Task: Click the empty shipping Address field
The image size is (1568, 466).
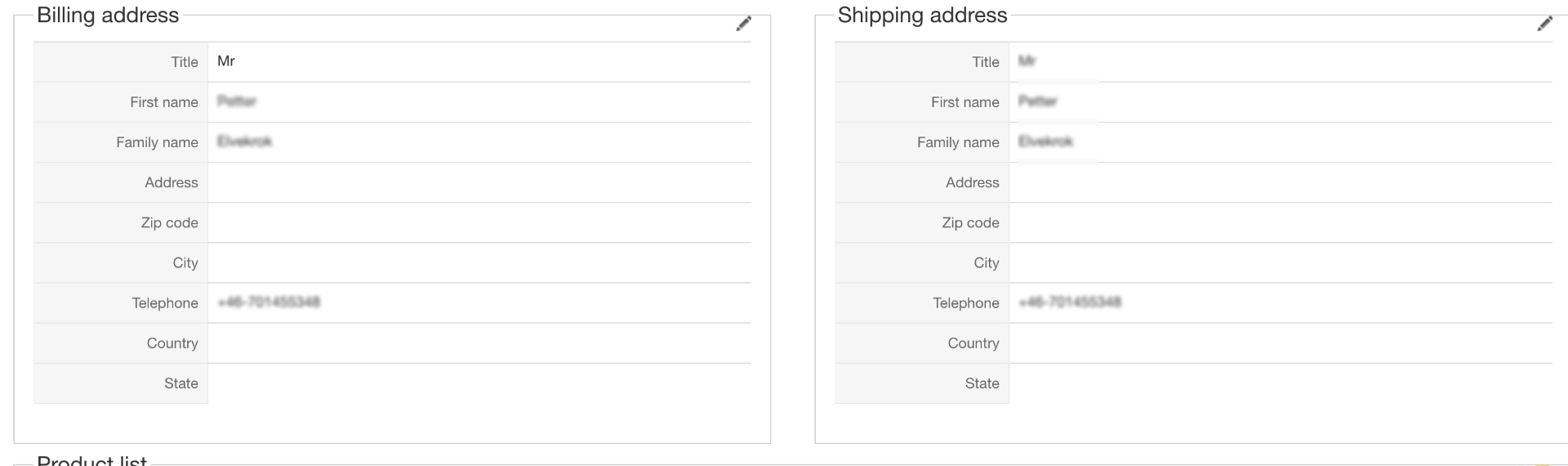Action: coord(1281,182)
